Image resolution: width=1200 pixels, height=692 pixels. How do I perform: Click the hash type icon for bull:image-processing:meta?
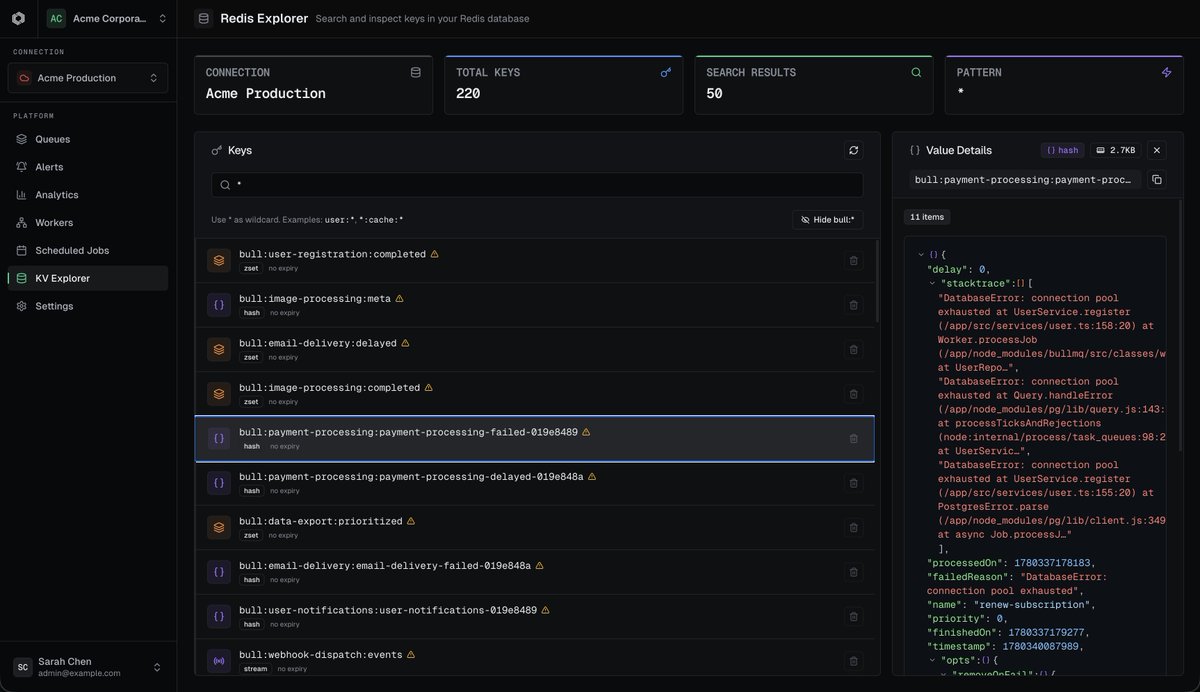[219, 305]
